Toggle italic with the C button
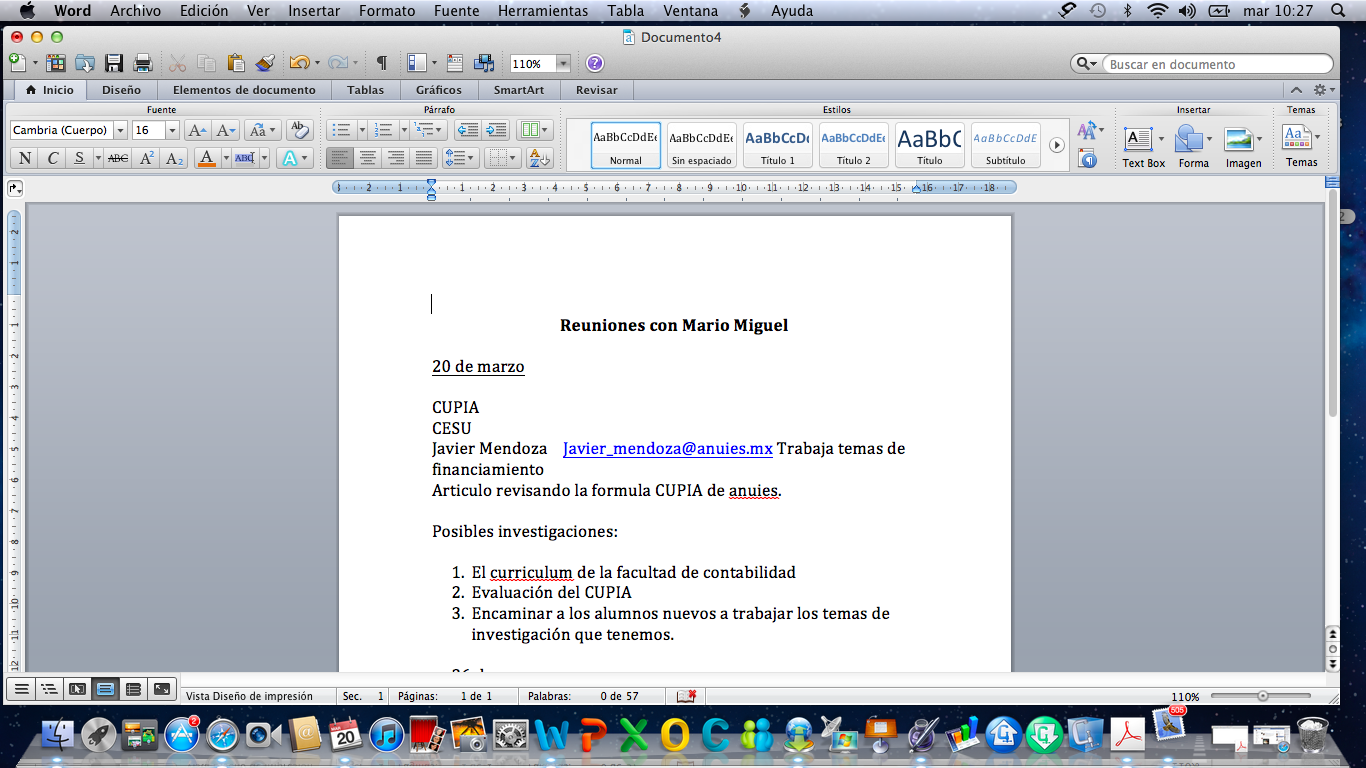 click(52, 158)
